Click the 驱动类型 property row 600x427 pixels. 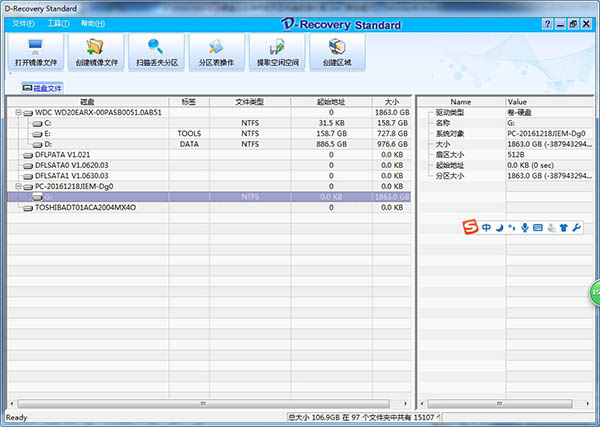point(505,112)
